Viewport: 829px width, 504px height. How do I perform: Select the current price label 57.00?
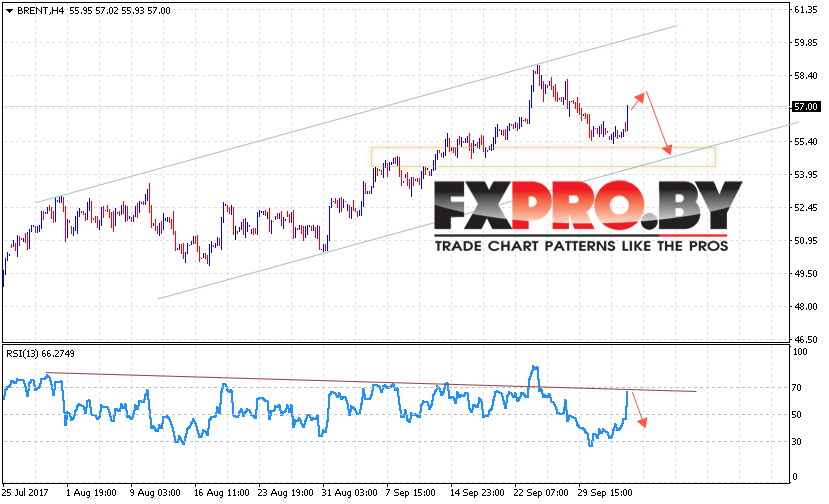[805, 107]
